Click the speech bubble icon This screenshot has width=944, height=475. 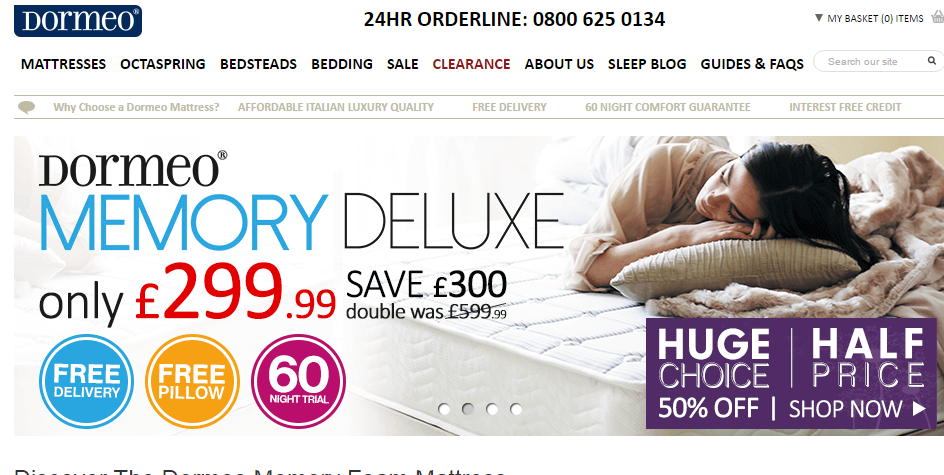26,108
